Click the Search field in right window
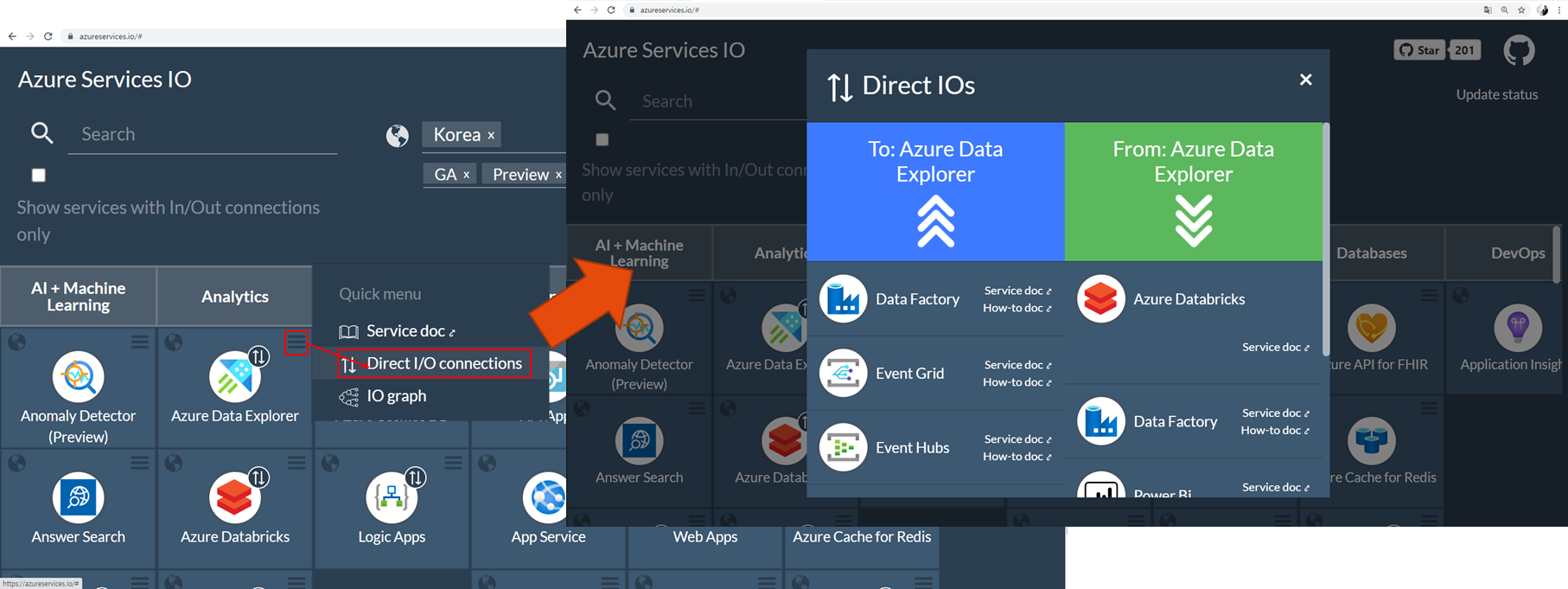Viewport: 1568px width, 589px height. 717,101
